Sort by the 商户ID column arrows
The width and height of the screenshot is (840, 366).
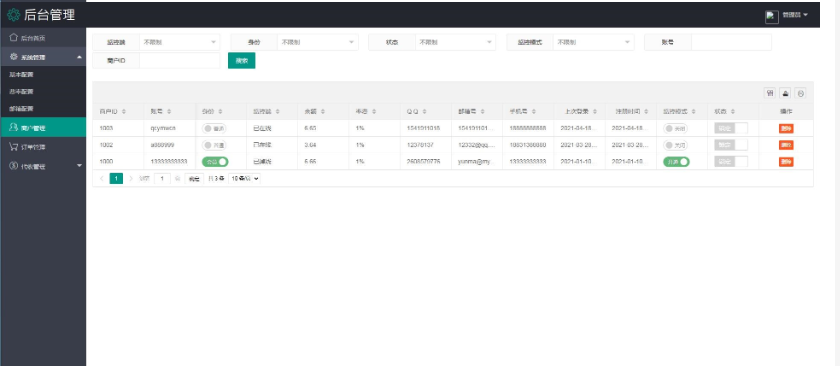coord(124,112)
